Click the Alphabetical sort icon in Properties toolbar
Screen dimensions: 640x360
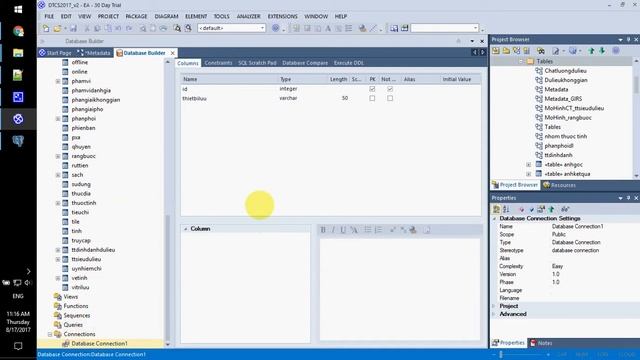pyautogui.click(x=506, y=209)
